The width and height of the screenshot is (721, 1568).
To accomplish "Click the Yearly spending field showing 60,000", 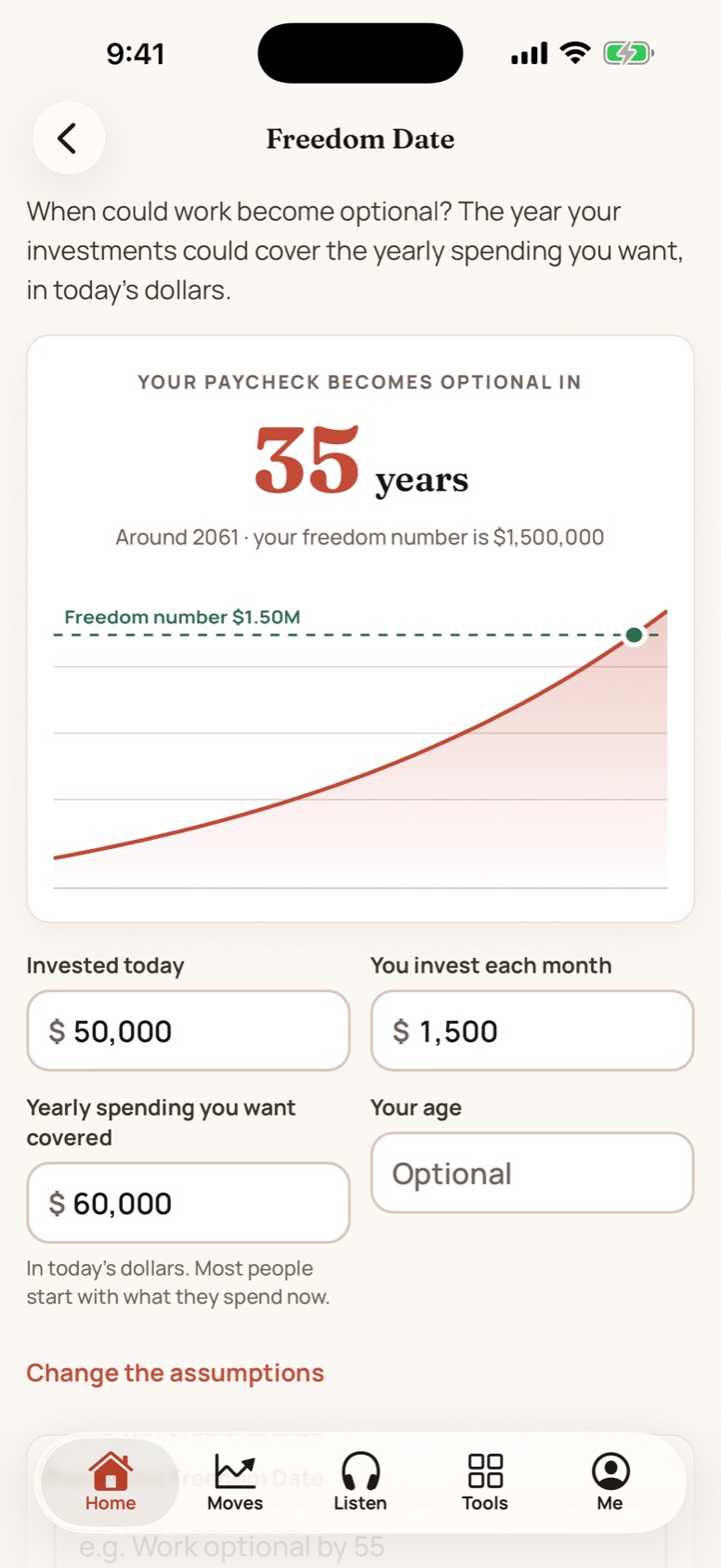I will click(189, 1202).
